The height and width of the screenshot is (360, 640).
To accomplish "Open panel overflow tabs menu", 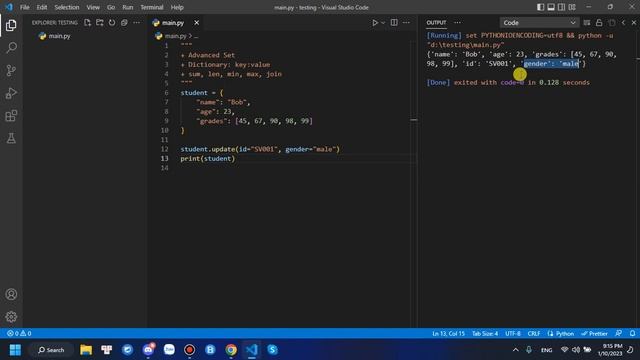I will pos(458,23).
